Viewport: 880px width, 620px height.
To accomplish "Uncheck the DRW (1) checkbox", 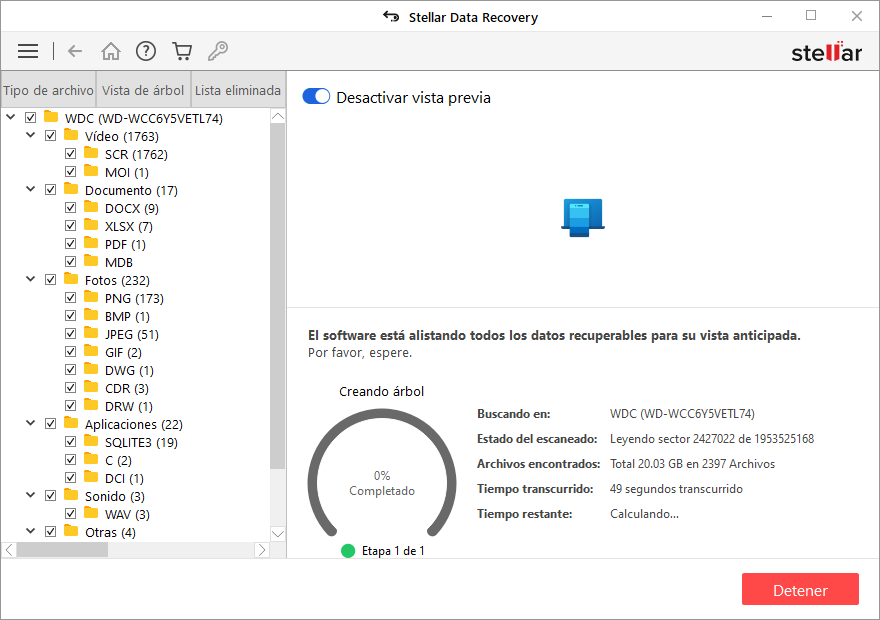I will point(70,406).
